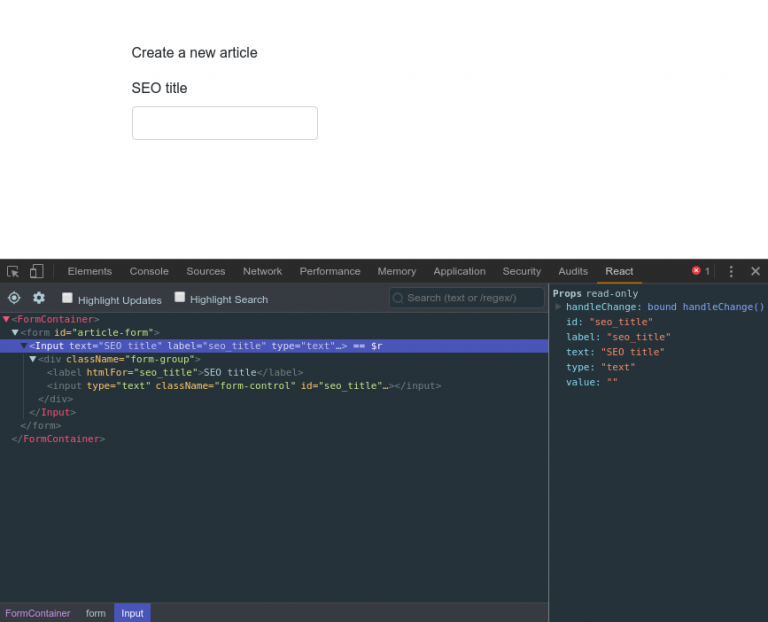Click the red error count icon
768x622 pixels.
tap(696, 271)
